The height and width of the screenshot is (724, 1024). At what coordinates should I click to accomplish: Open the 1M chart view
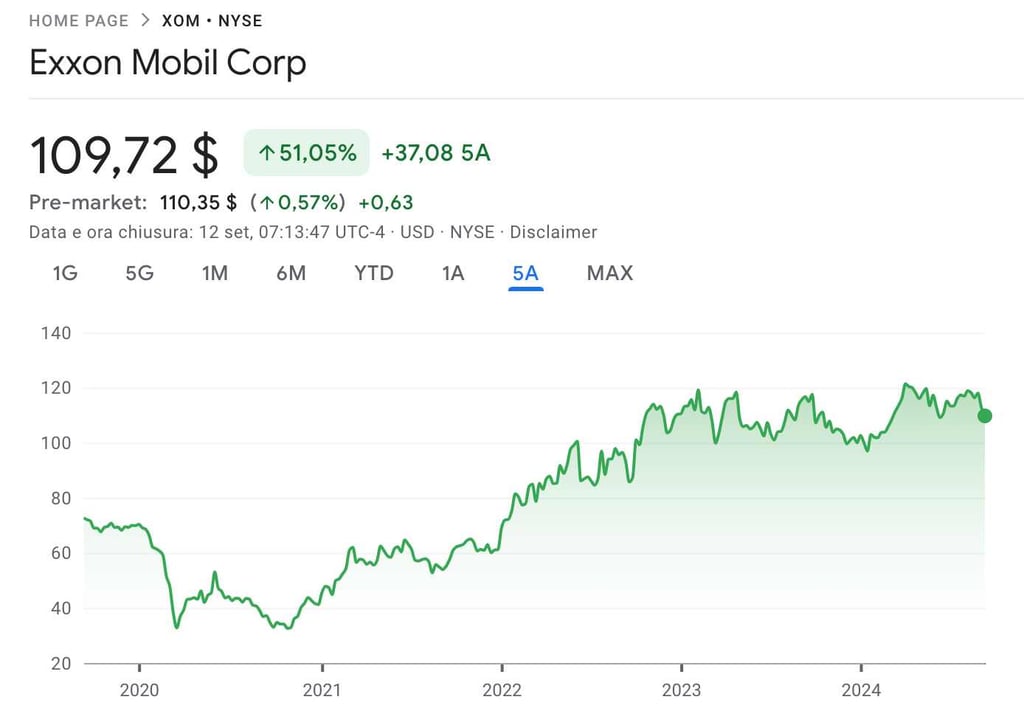point(214,273)
